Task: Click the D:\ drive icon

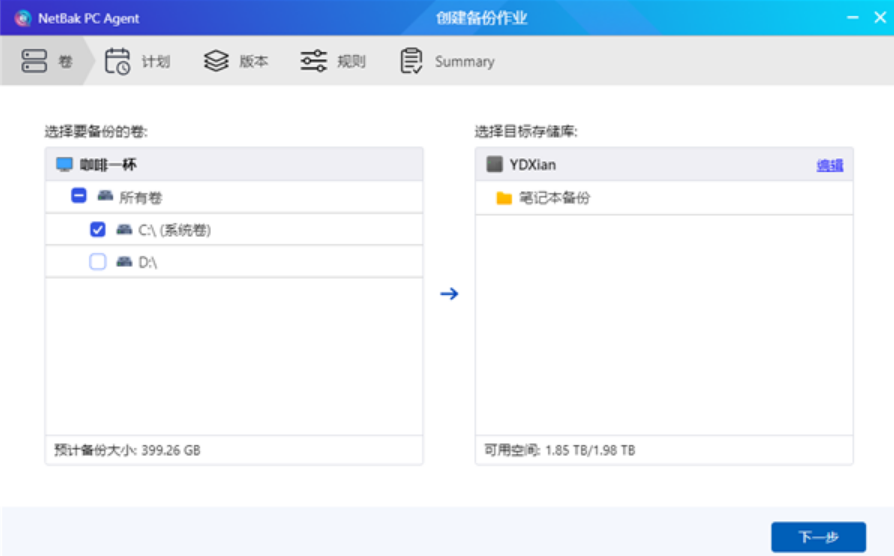Action: pyautogui.click(x=124, y=262)
